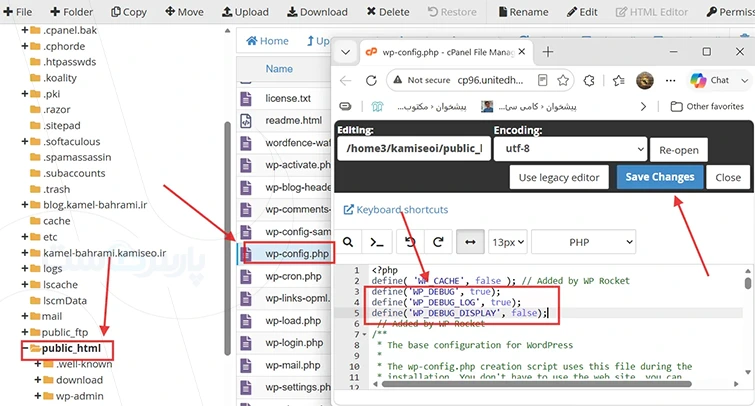755x406 pixels.
Task: Collapse the public_html folder tree node
Action: [x=25, y=348]
